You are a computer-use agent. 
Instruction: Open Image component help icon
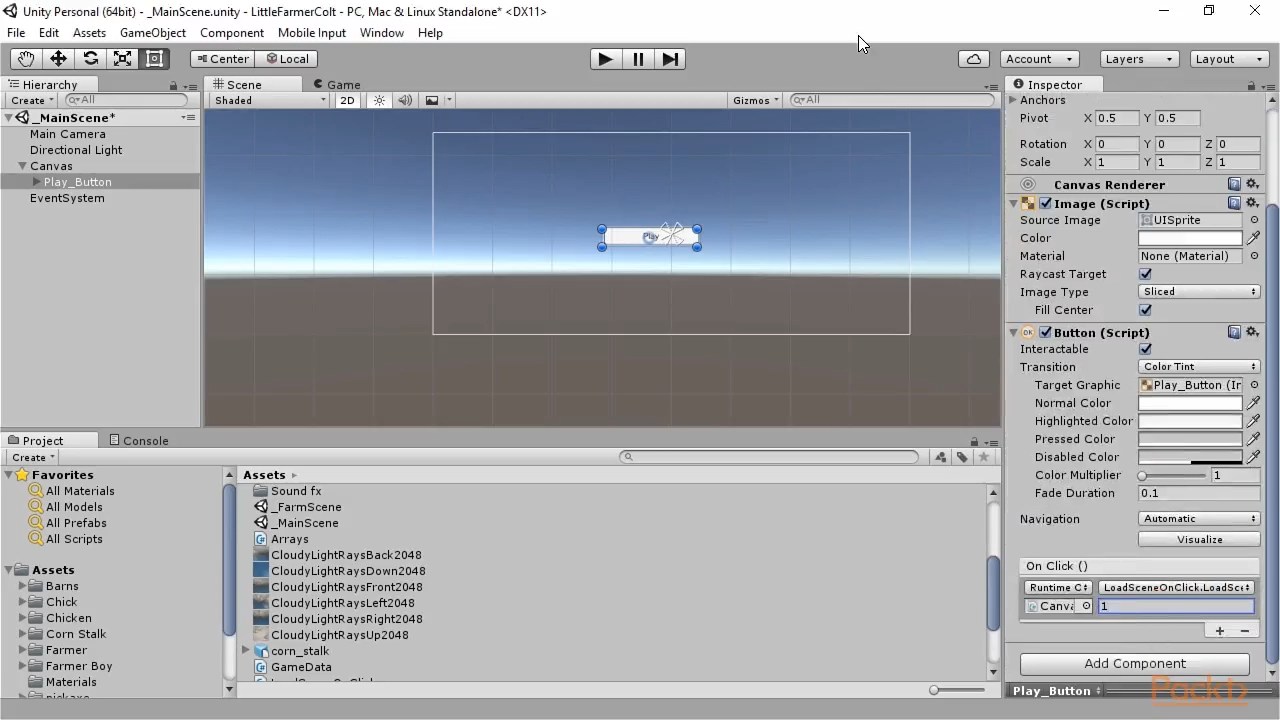pos(1234,203)
